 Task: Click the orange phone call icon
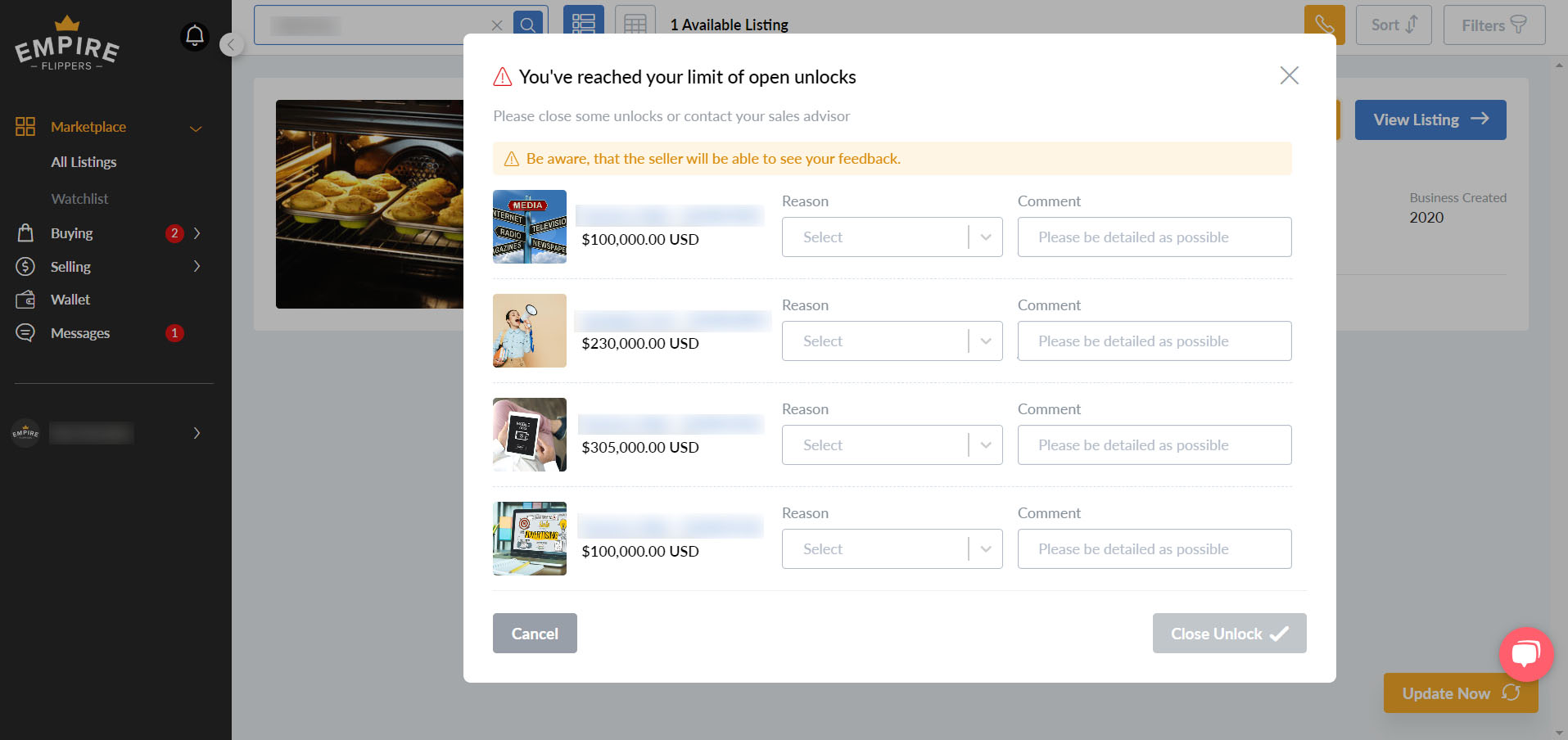coord(1324,25)
